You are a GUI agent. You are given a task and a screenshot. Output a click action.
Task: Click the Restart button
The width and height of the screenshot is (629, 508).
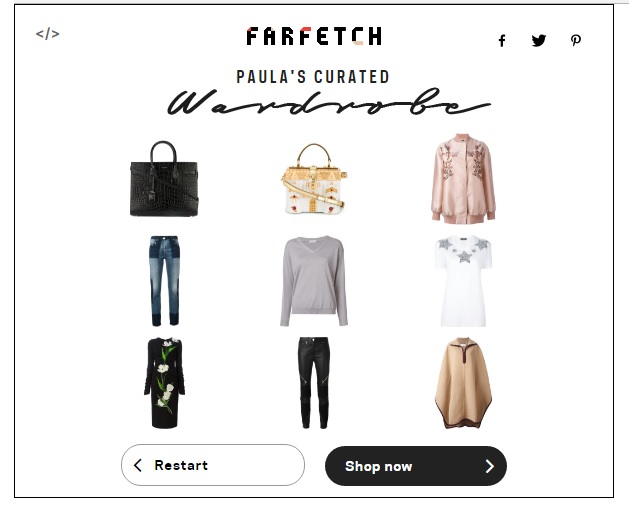213,465
